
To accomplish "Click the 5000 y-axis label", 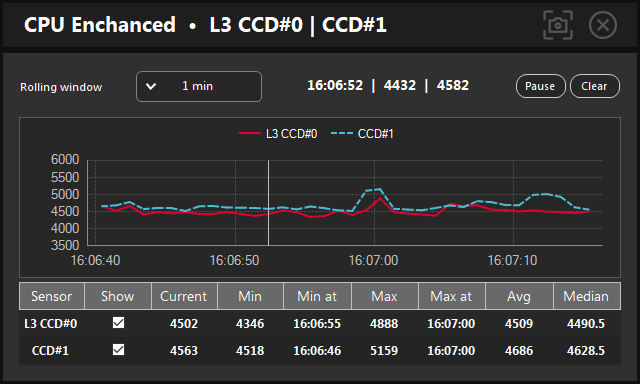I will (65, 194).
